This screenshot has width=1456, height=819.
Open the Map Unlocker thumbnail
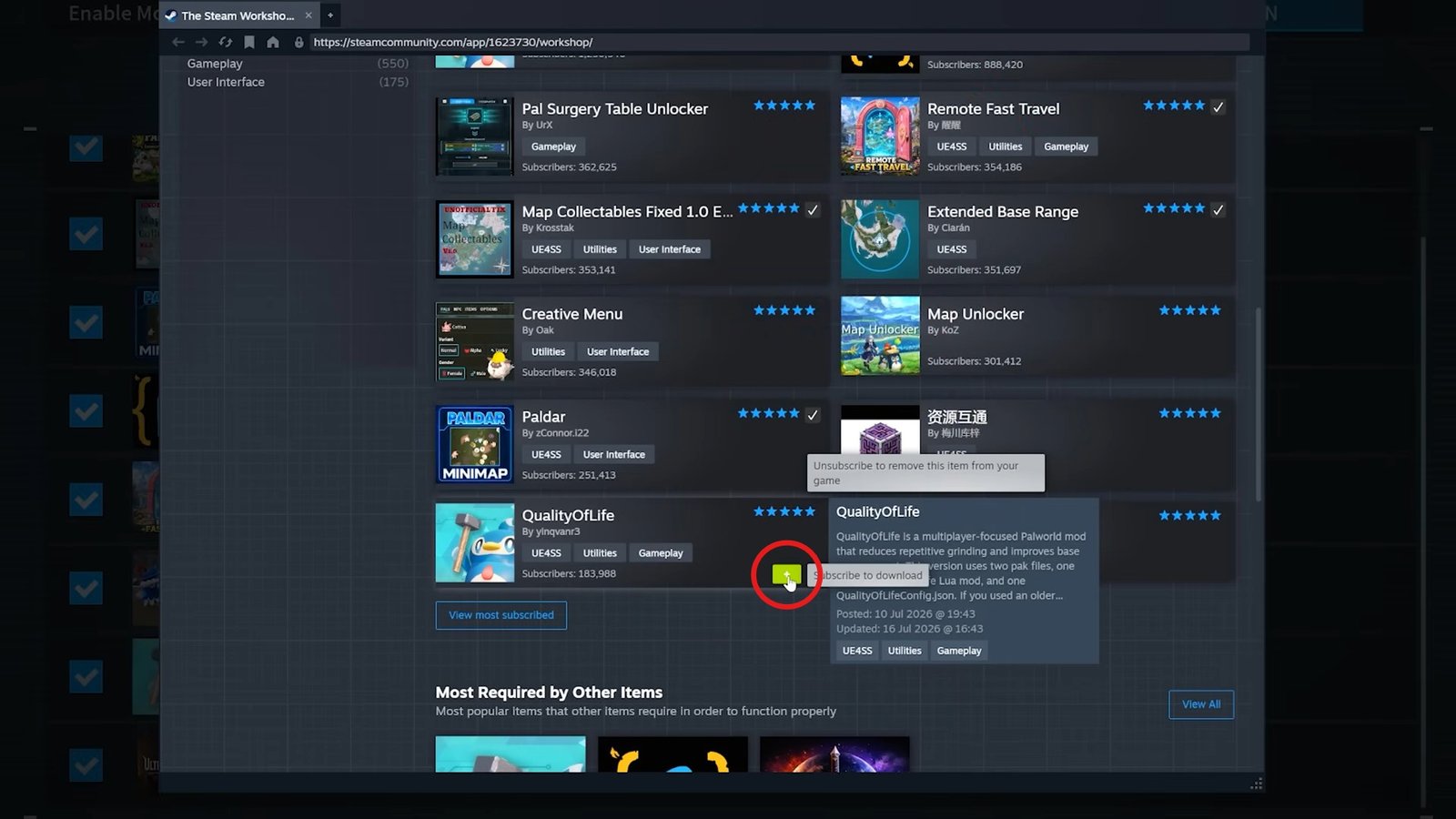point(880,336)
